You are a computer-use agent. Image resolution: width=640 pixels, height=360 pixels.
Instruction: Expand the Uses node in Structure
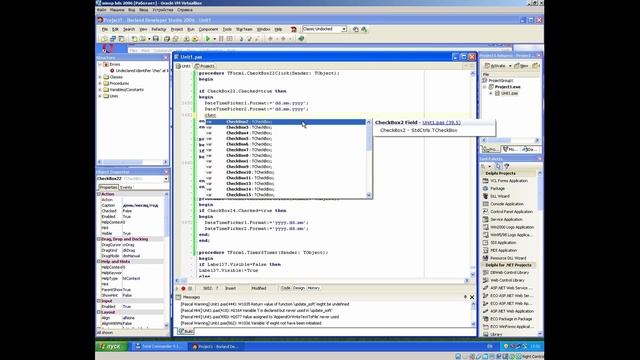100,96
